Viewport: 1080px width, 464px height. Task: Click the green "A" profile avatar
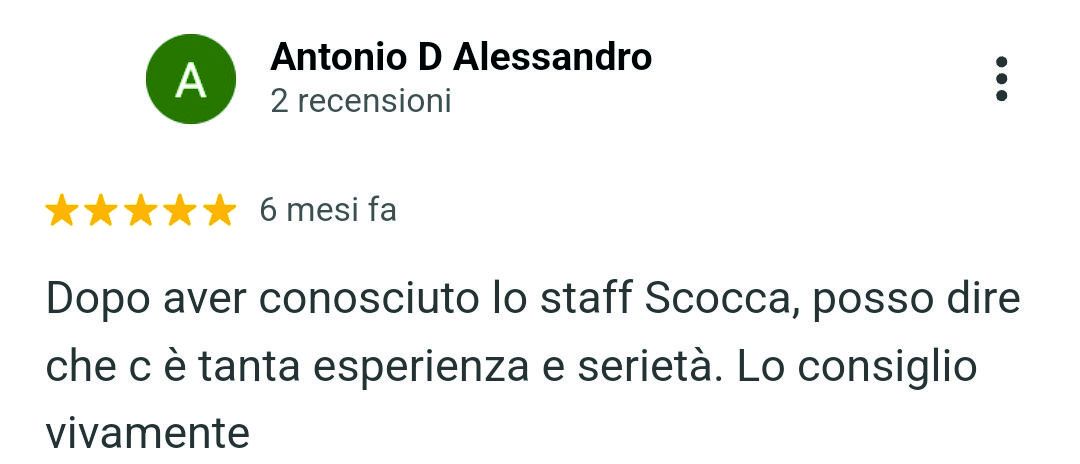(x=191, y=79)
